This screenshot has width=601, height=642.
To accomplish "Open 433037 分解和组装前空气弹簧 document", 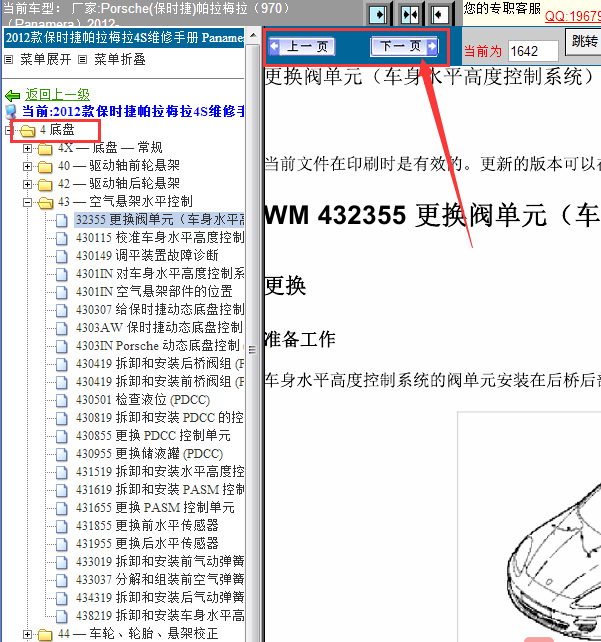I will [x=160, y=580].
